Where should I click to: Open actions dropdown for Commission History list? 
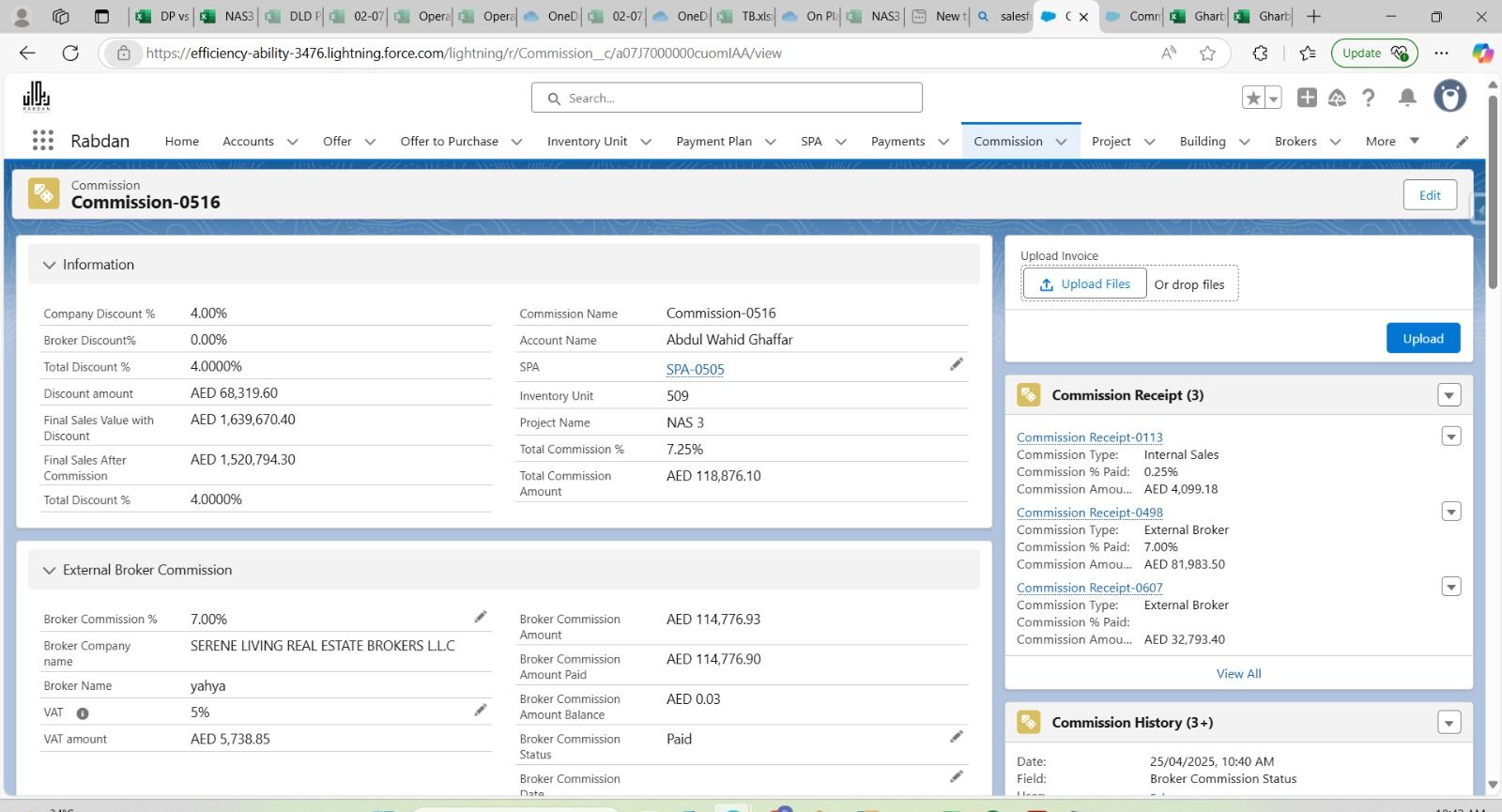click(x=1449, y=722)
